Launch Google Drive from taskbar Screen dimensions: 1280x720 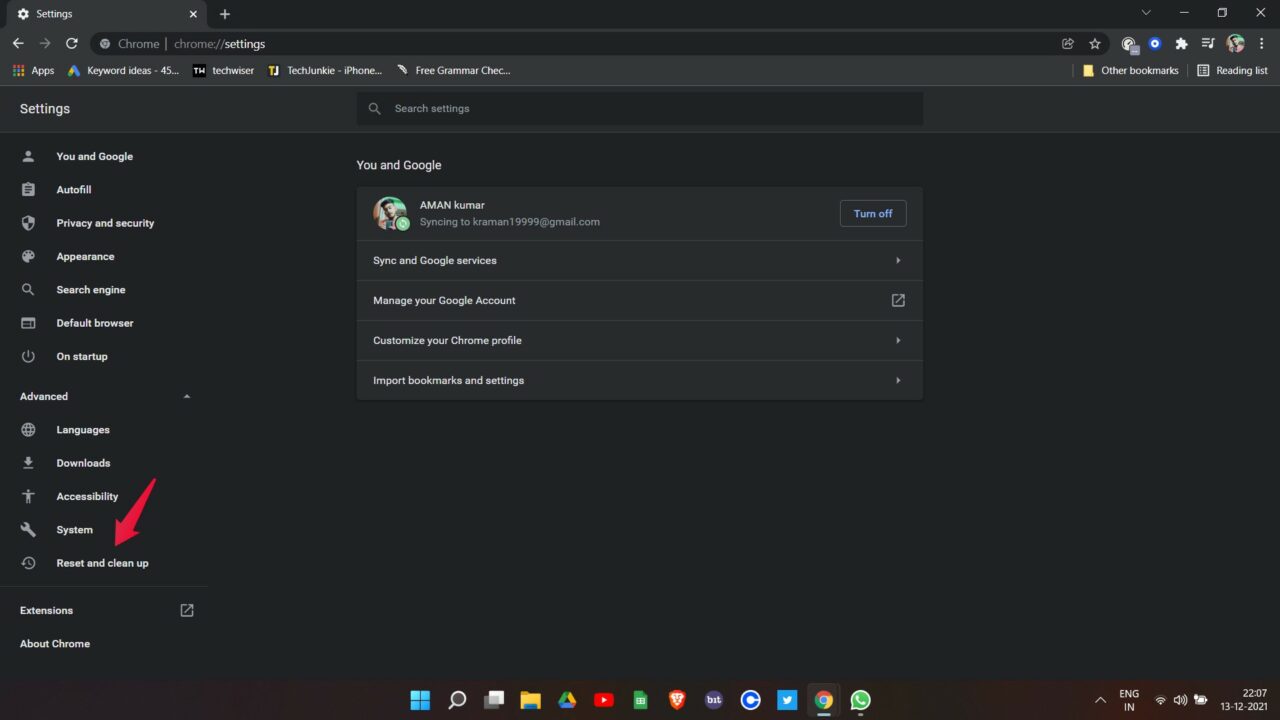[x=567, y=700]
